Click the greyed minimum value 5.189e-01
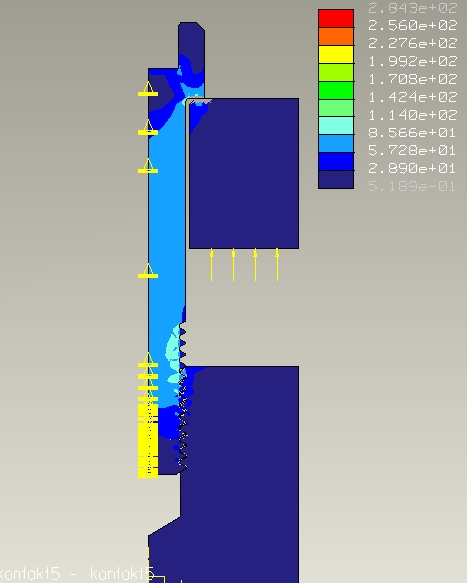 (x=412, y=186)
